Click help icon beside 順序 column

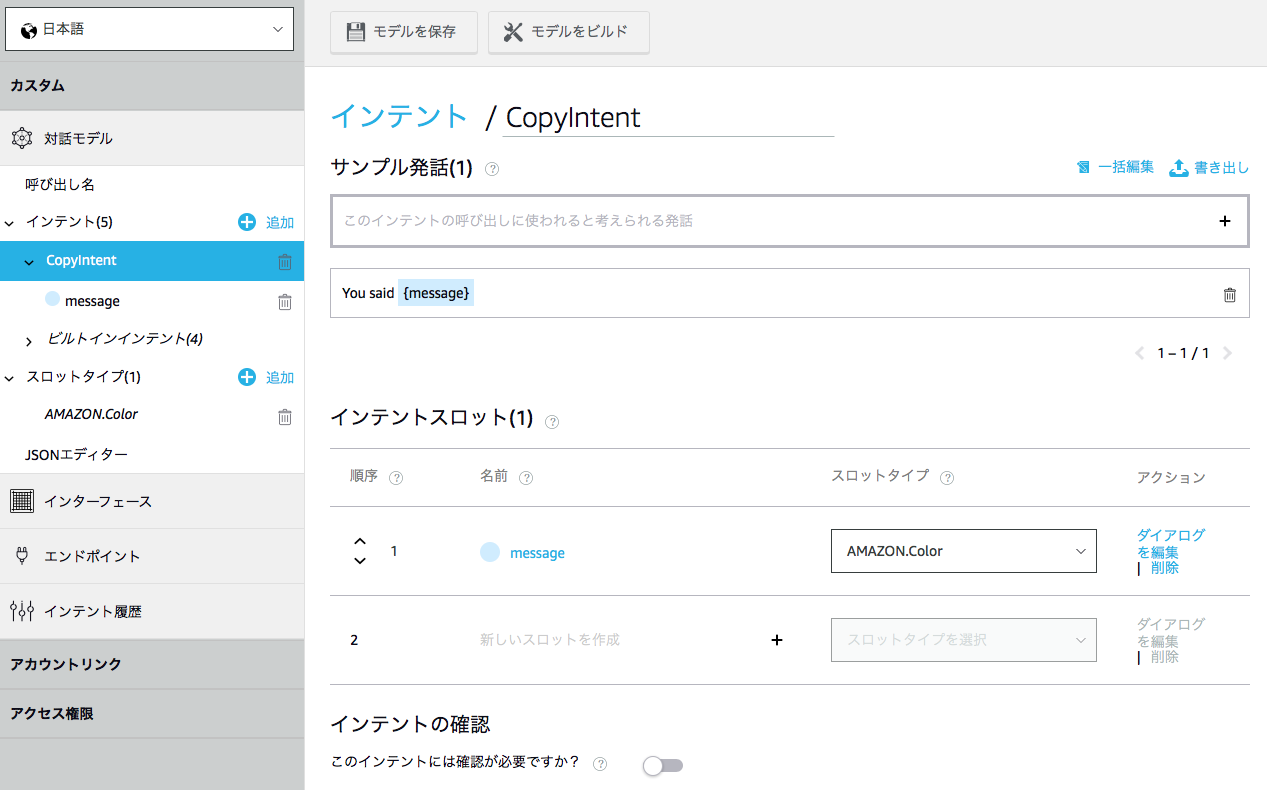tap(396, 478)
